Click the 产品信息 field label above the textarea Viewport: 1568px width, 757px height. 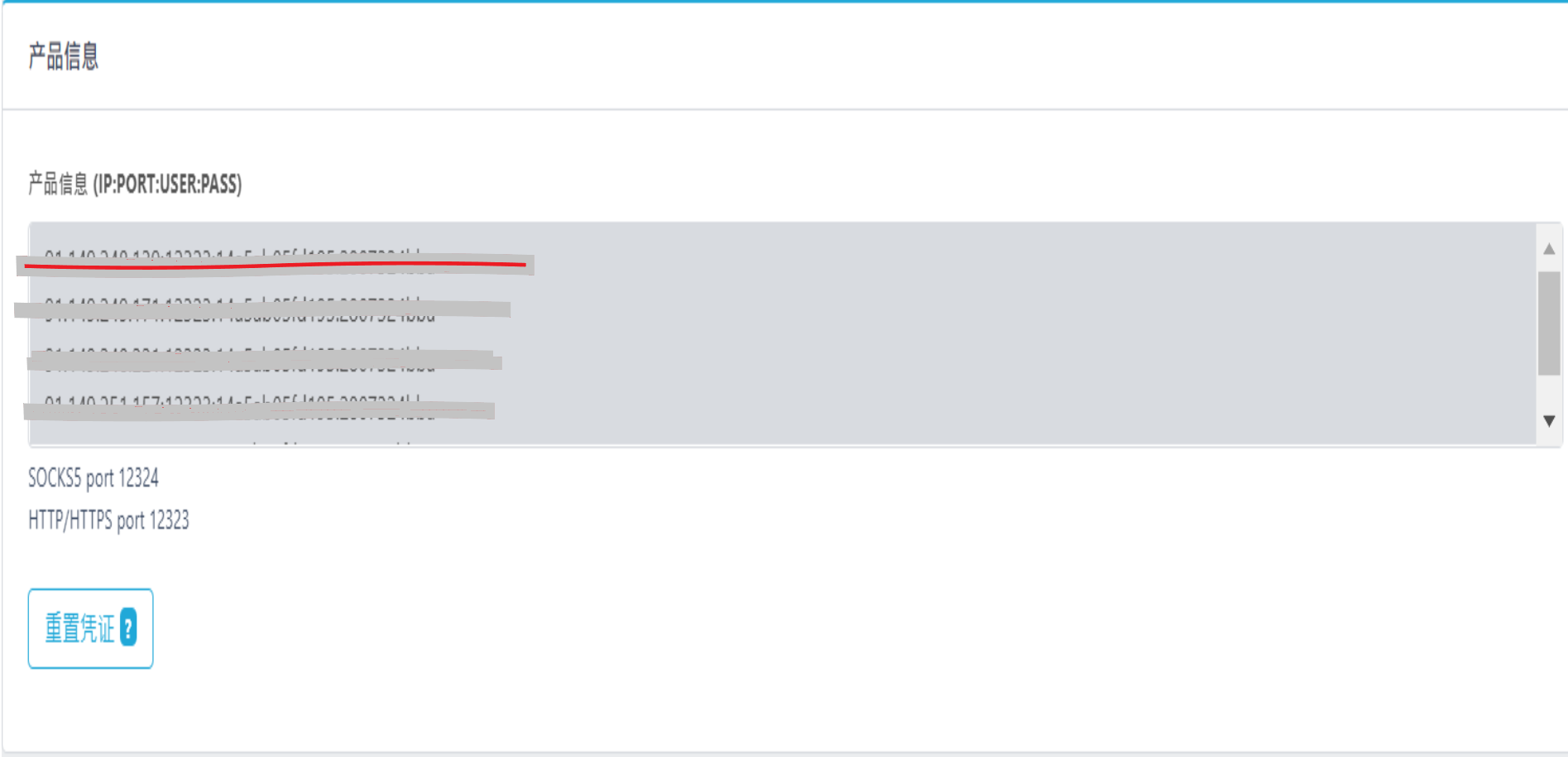58,184
